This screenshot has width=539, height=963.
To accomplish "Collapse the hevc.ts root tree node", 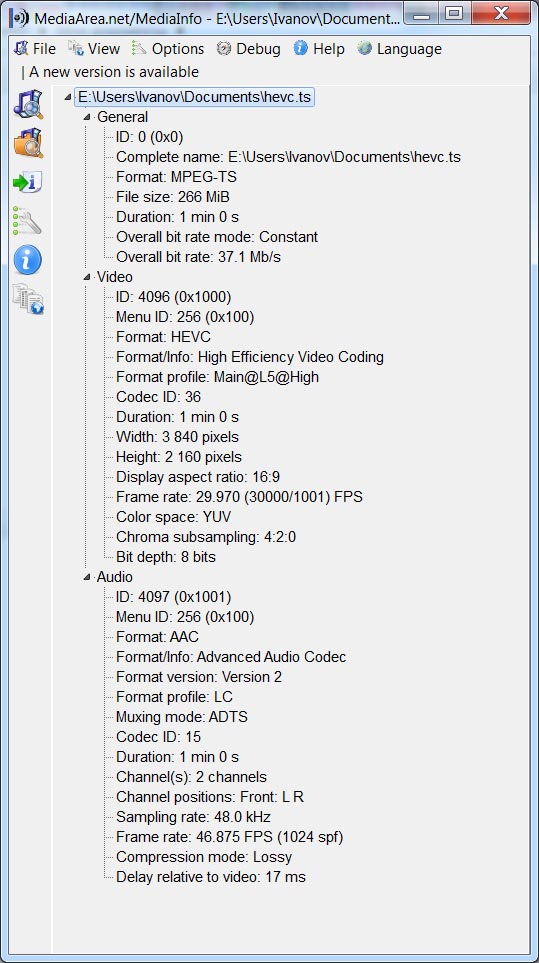I will click(68, 97).
